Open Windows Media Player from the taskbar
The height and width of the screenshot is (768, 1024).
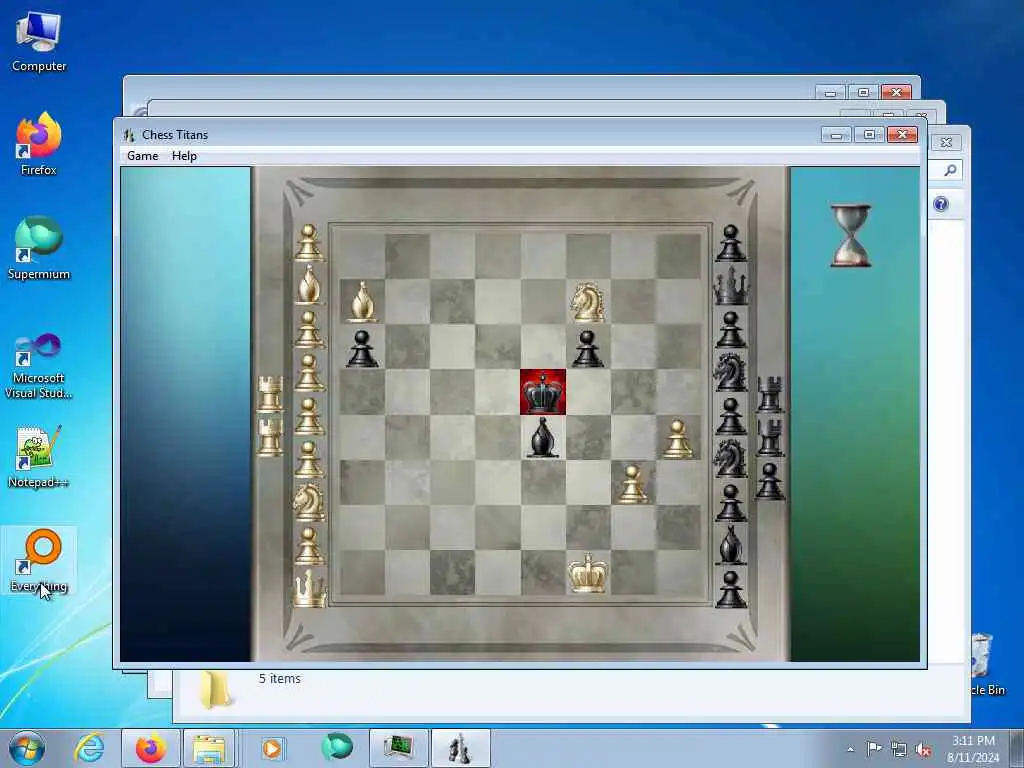(x=272, y=748)
